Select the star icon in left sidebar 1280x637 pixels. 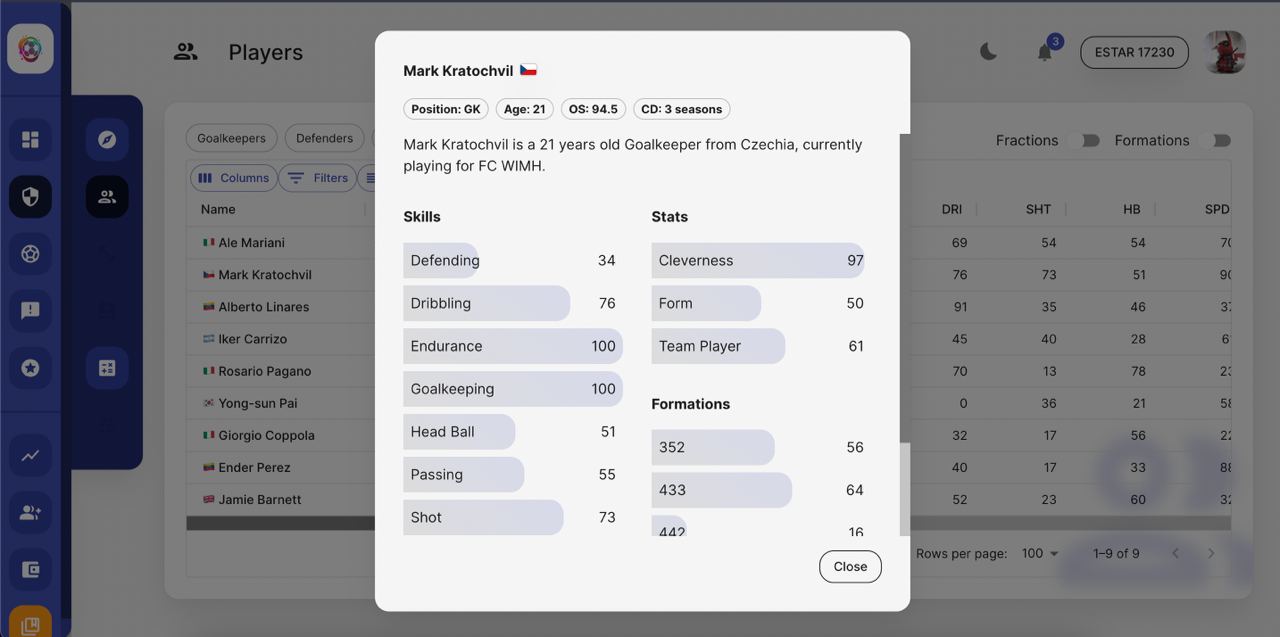coord(30,368)
